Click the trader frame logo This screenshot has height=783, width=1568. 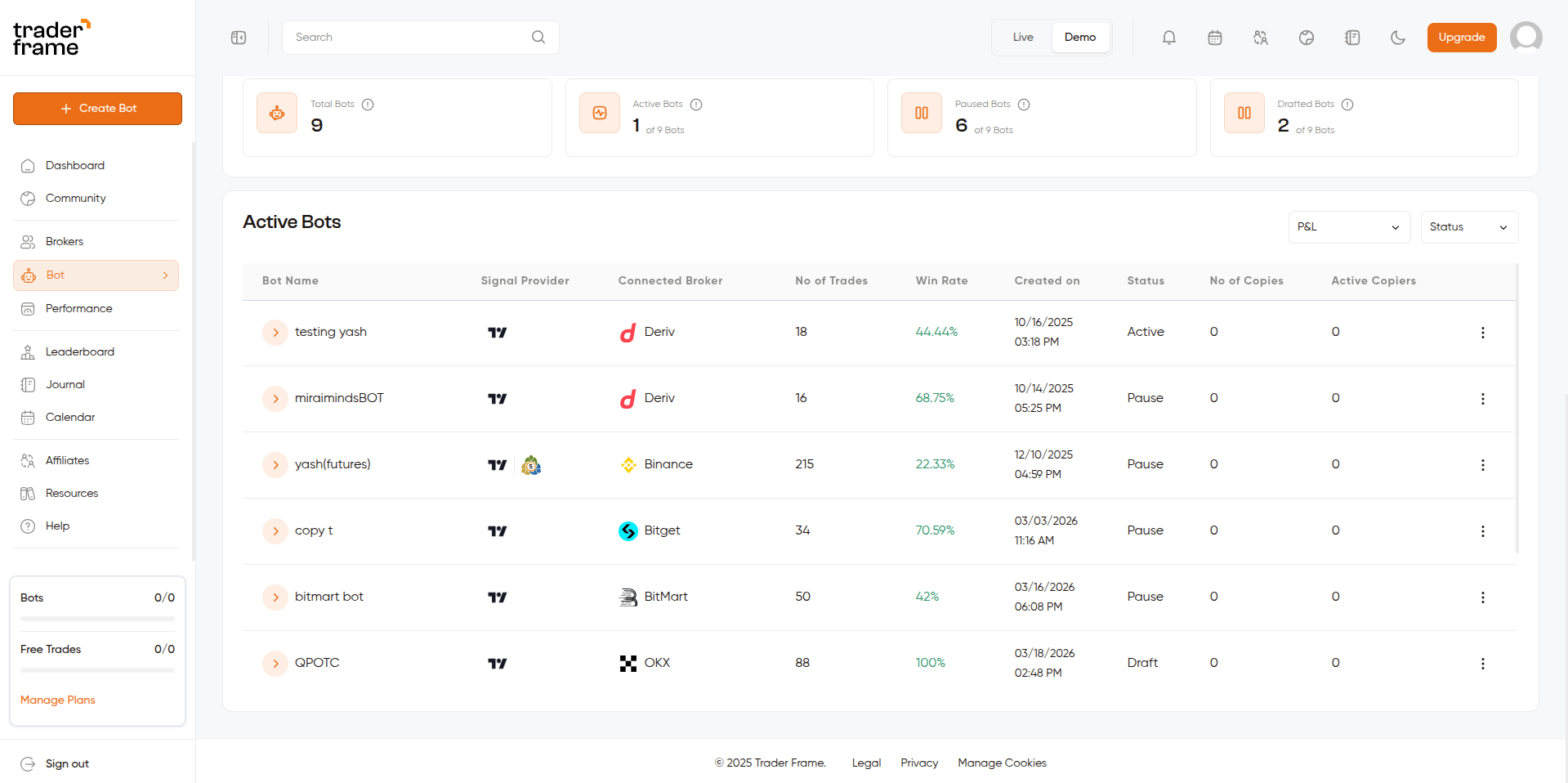51,38
